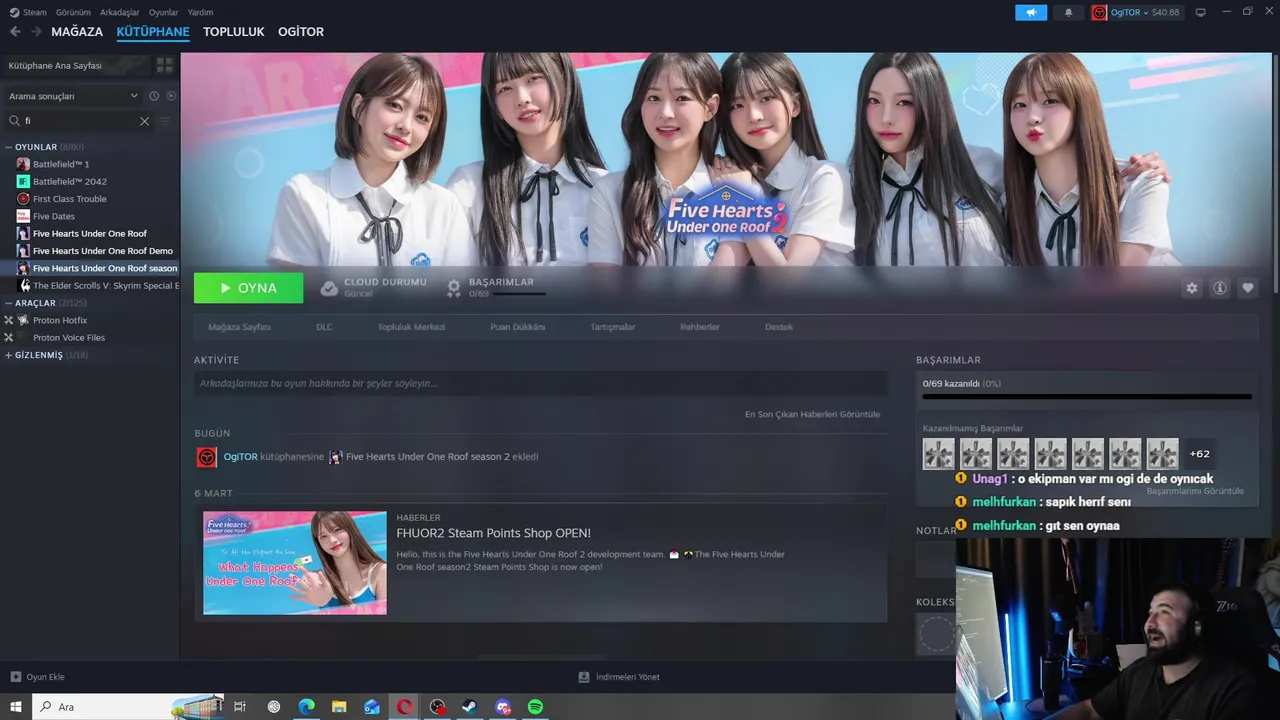Screen dimensions: 1280x720
Task: Select First Class Trouble game
Action: coord(69,199)
